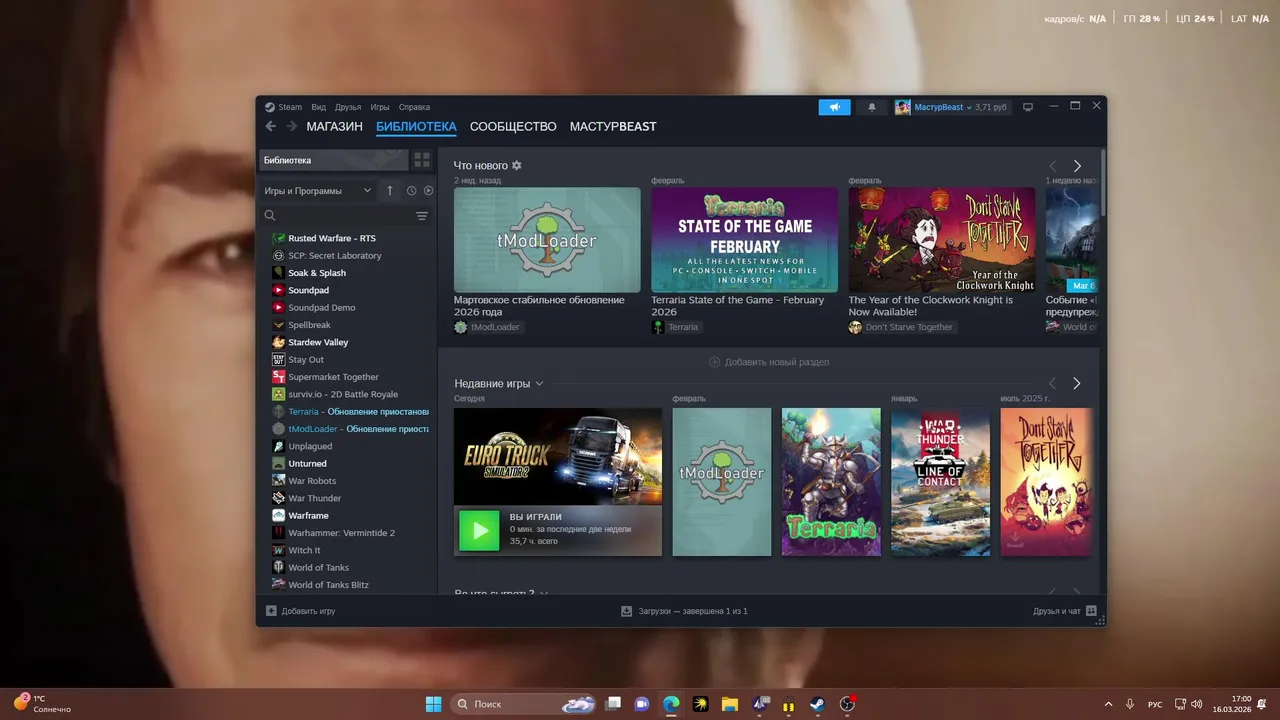The image size is (1280, 720).
Task: Open advanced library filters icon
Action: point(422,216)
